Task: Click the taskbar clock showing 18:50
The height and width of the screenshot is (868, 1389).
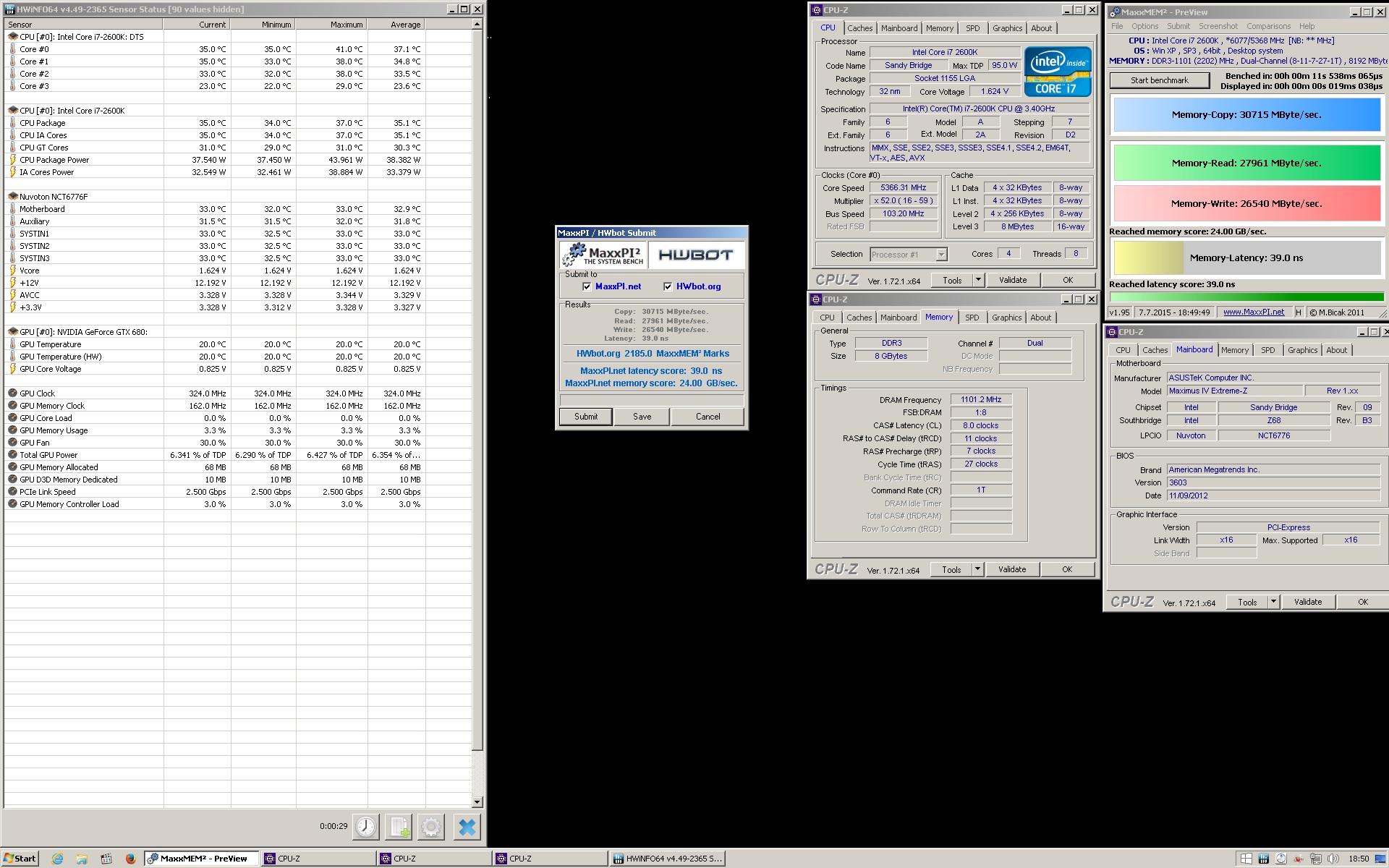Action: [1359, 859]
